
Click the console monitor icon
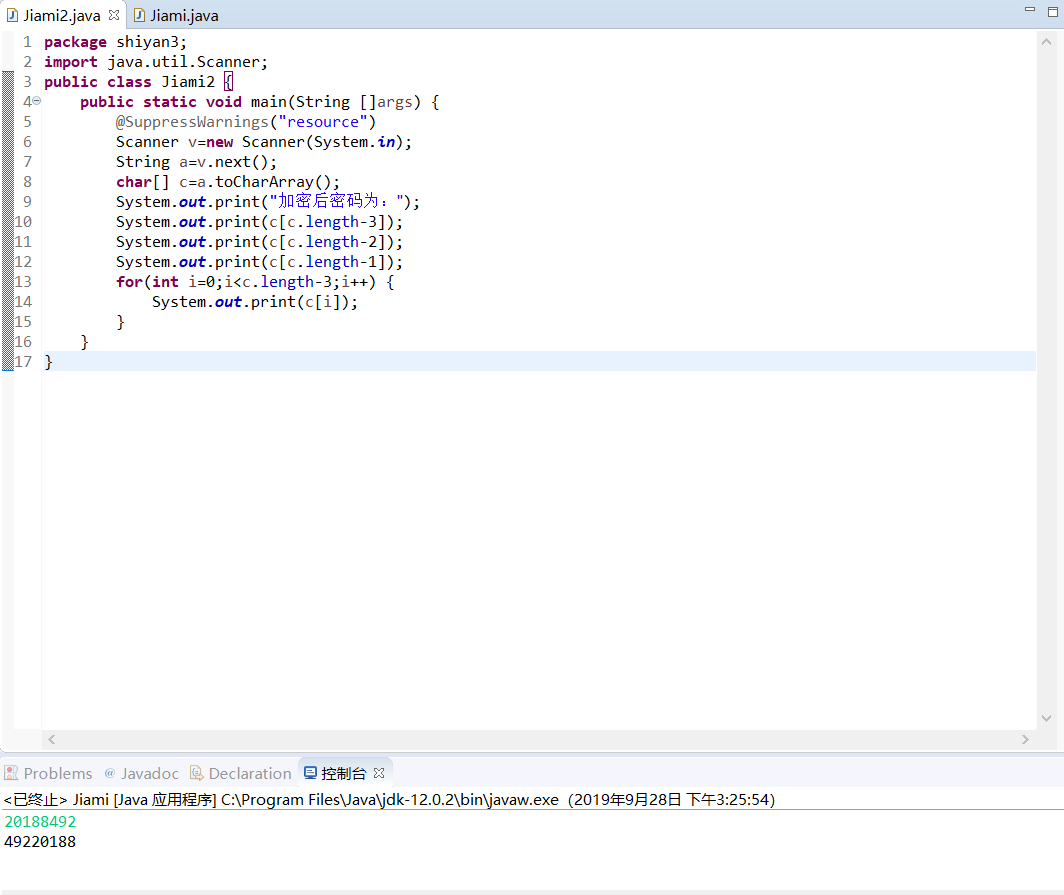pyautogui.click(x=310, y=773)
